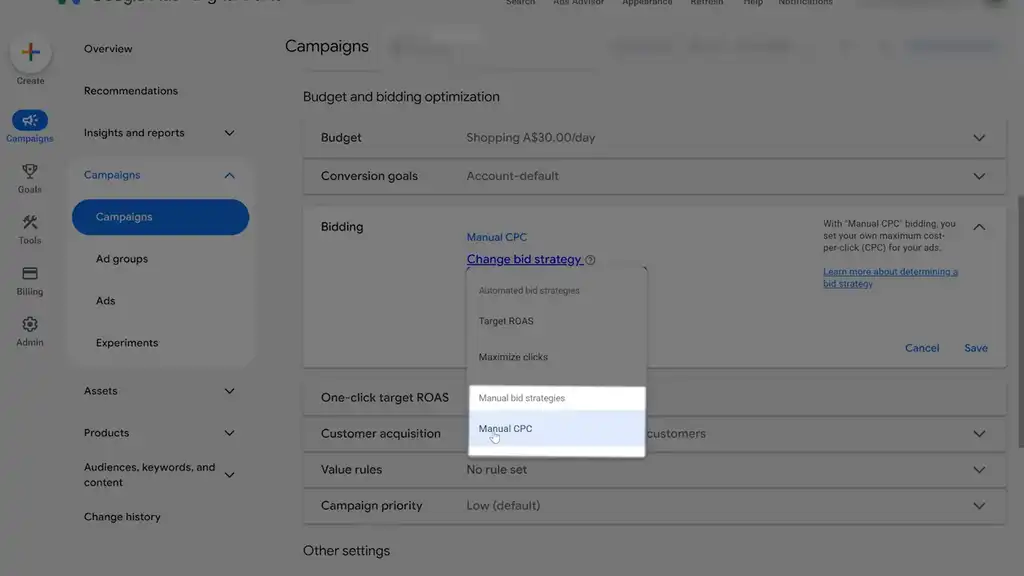Viewport: 1024px width, 576px height.
Task: Click the No rule set value
Action: point(496,470)
